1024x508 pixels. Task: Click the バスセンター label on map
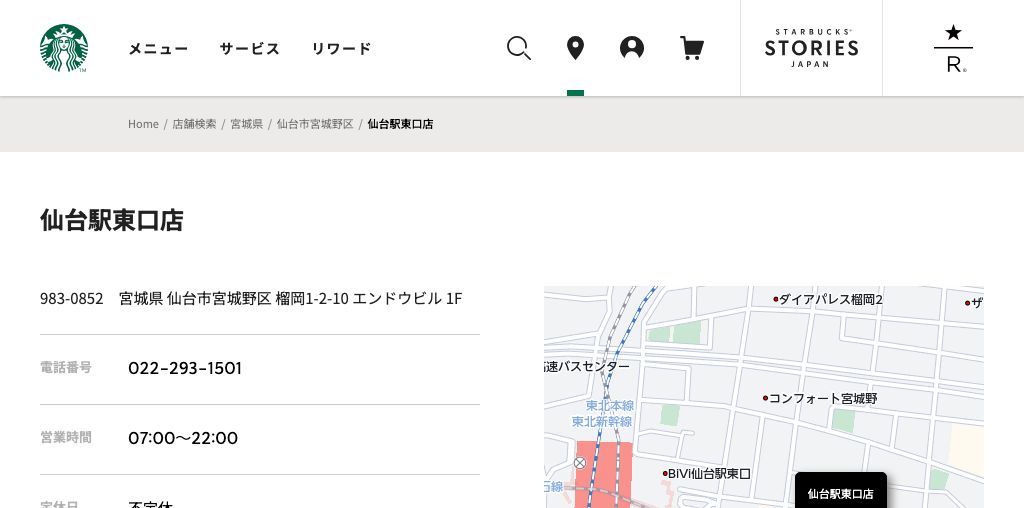[x=587, y=366]
